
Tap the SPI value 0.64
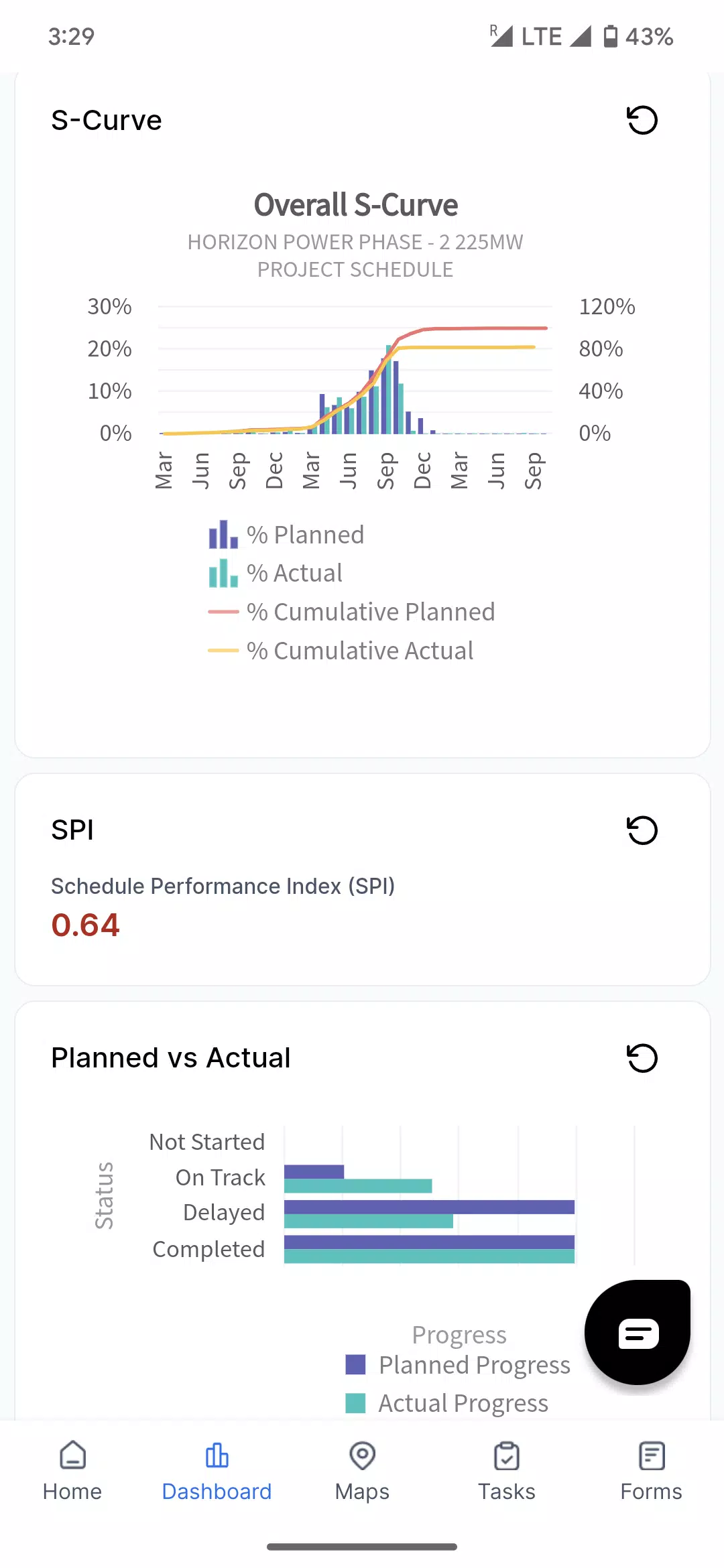pos(86,925)
